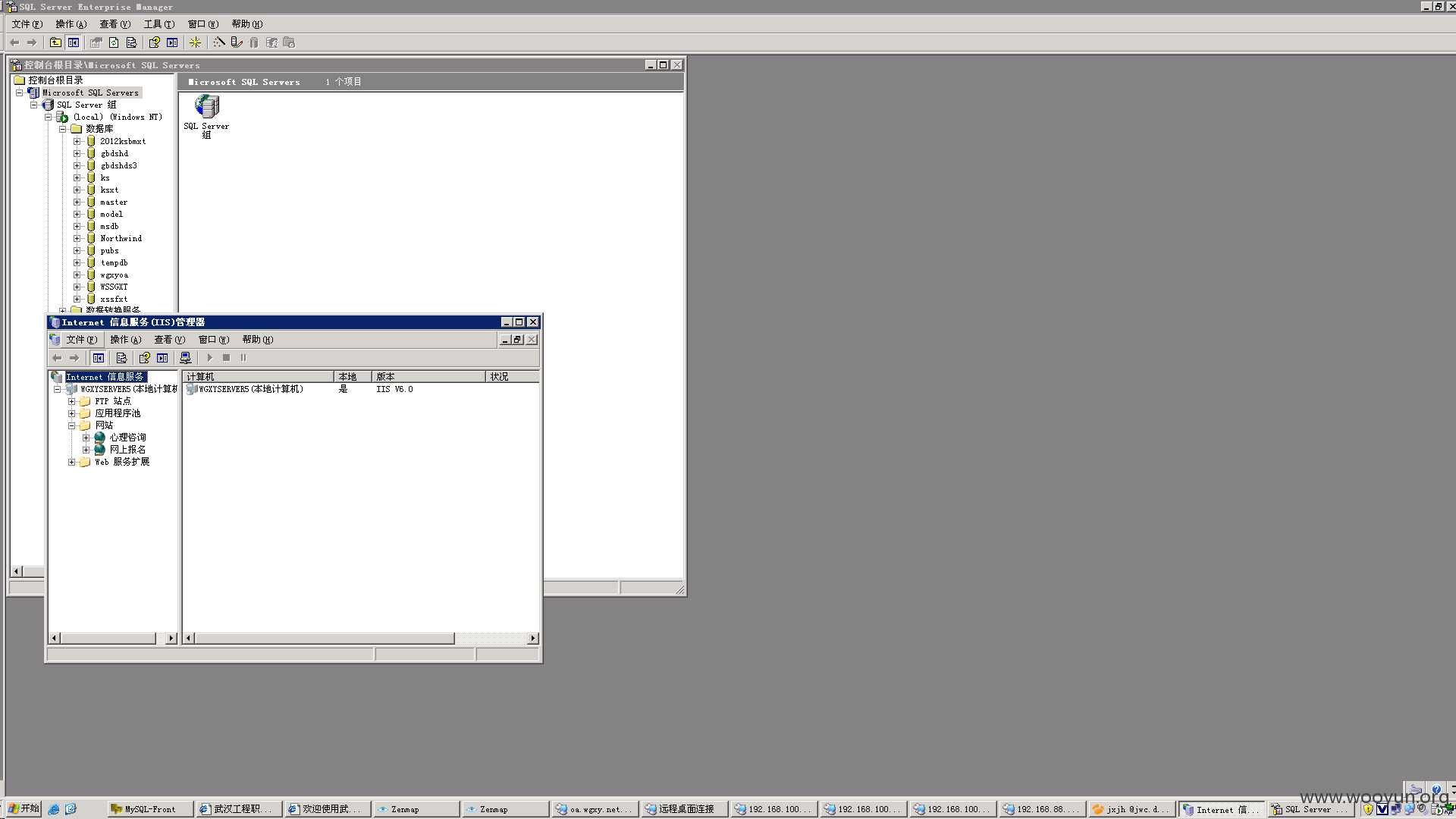Select the (local) (Windows NT) server node

(118, 117)
